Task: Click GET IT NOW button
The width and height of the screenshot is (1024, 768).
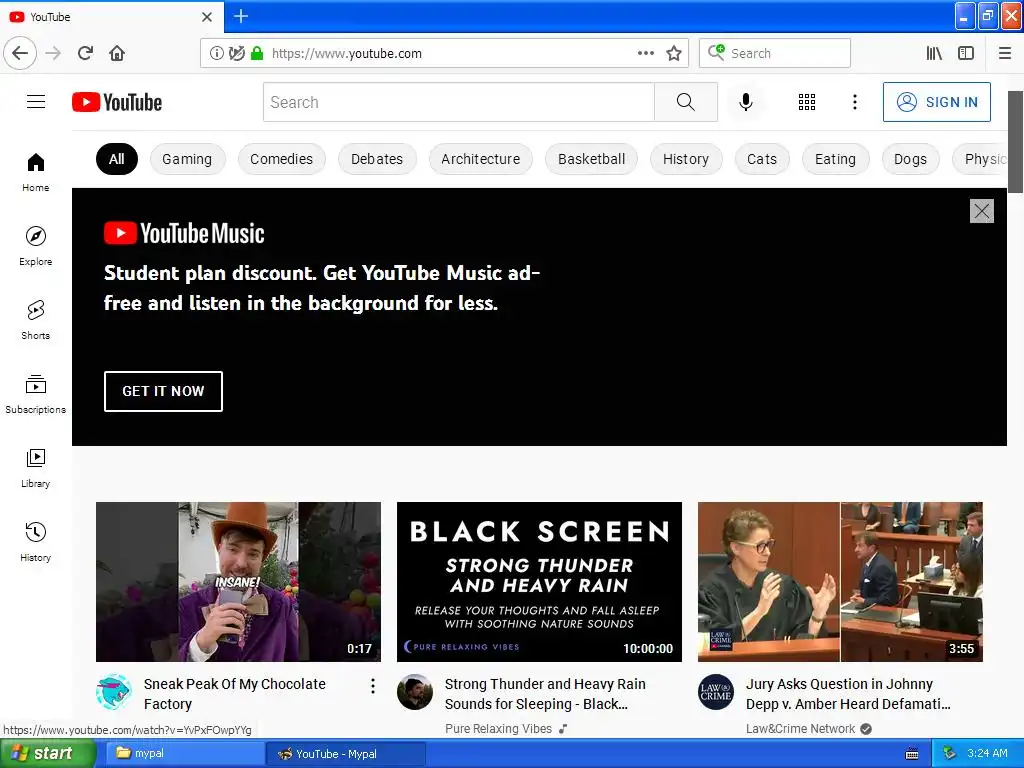Action: (x=163, y=391)
